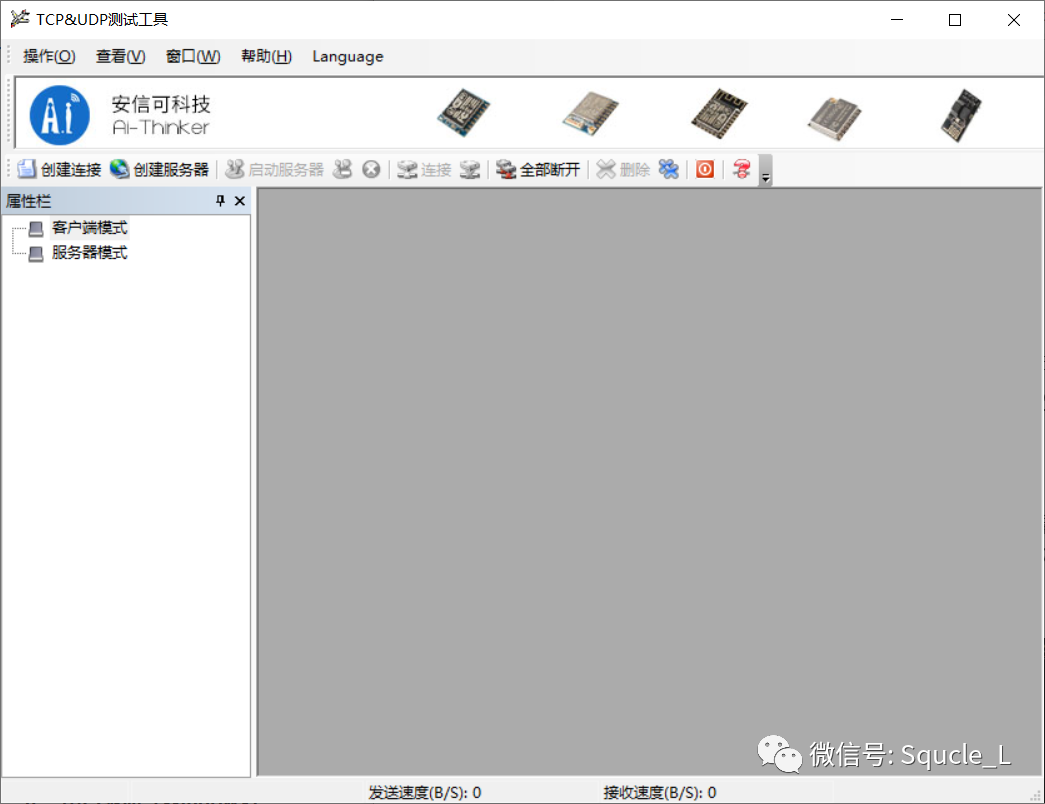The height and width of the screenshot is (804, 1045).
Task: Click 启动服务器 toolbar button
Action: 275,169
